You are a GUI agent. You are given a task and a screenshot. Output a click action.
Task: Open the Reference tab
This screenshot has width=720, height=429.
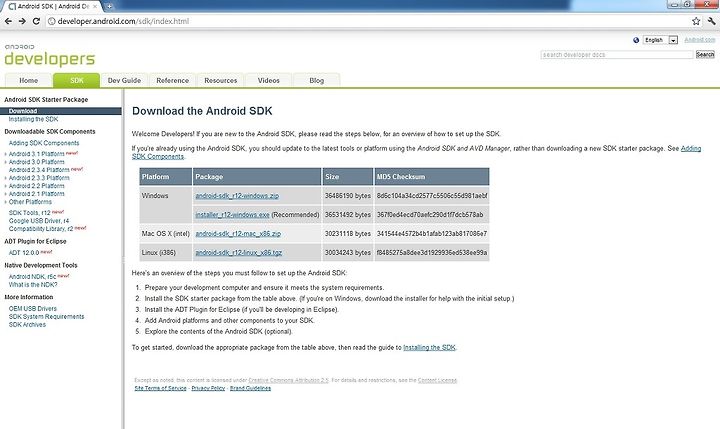click(173, 80)
